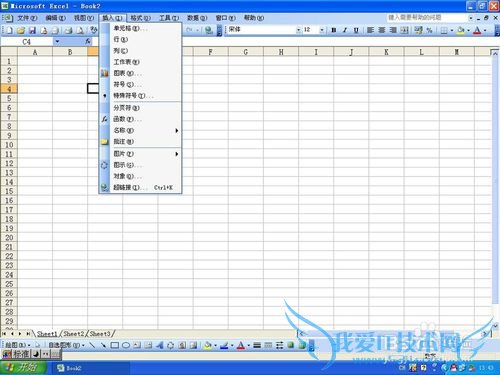Screen dimensions: 500x375
Task: Click the Font Color A on formatting toolbar
Action: [x=477, y=30]
